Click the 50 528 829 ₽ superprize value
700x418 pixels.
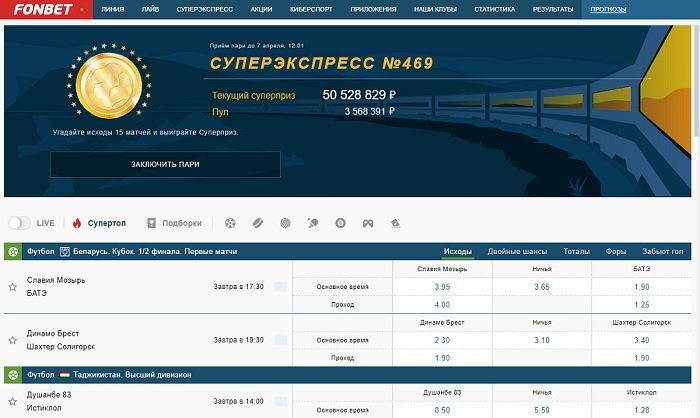coord(359,95)
